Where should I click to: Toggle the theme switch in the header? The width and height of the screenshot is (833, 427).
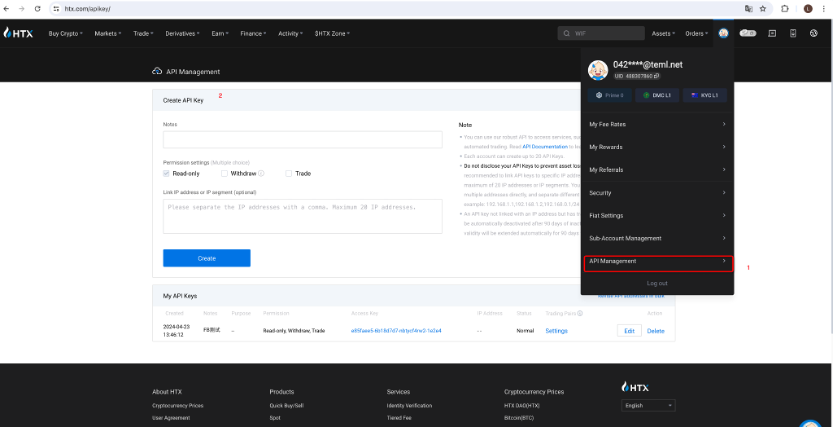click(x=747, y=33)
